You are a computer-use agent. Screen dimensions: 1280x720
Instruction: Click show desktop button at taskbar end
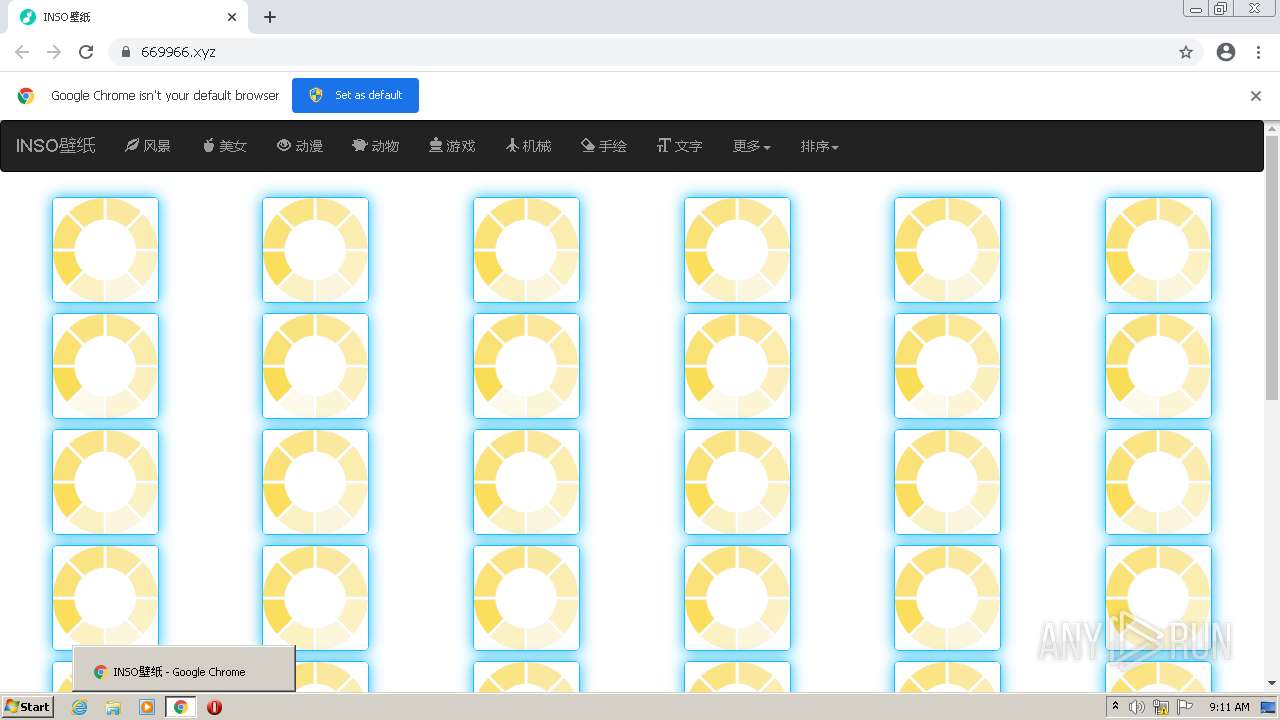click(1268, 707)
